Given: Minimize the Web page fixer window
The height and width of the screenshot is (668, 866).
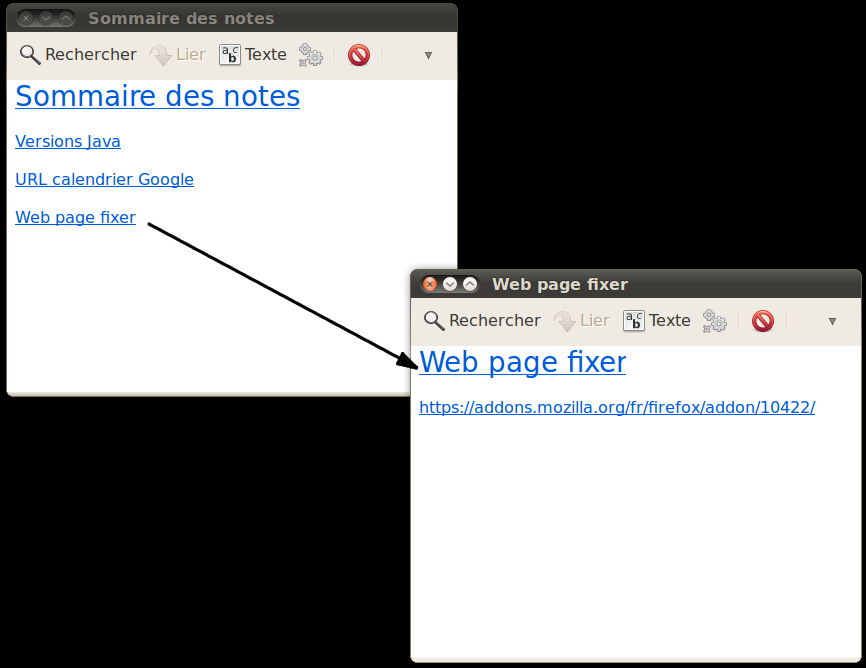Looking at the screenshot, I should coord(450,284).
